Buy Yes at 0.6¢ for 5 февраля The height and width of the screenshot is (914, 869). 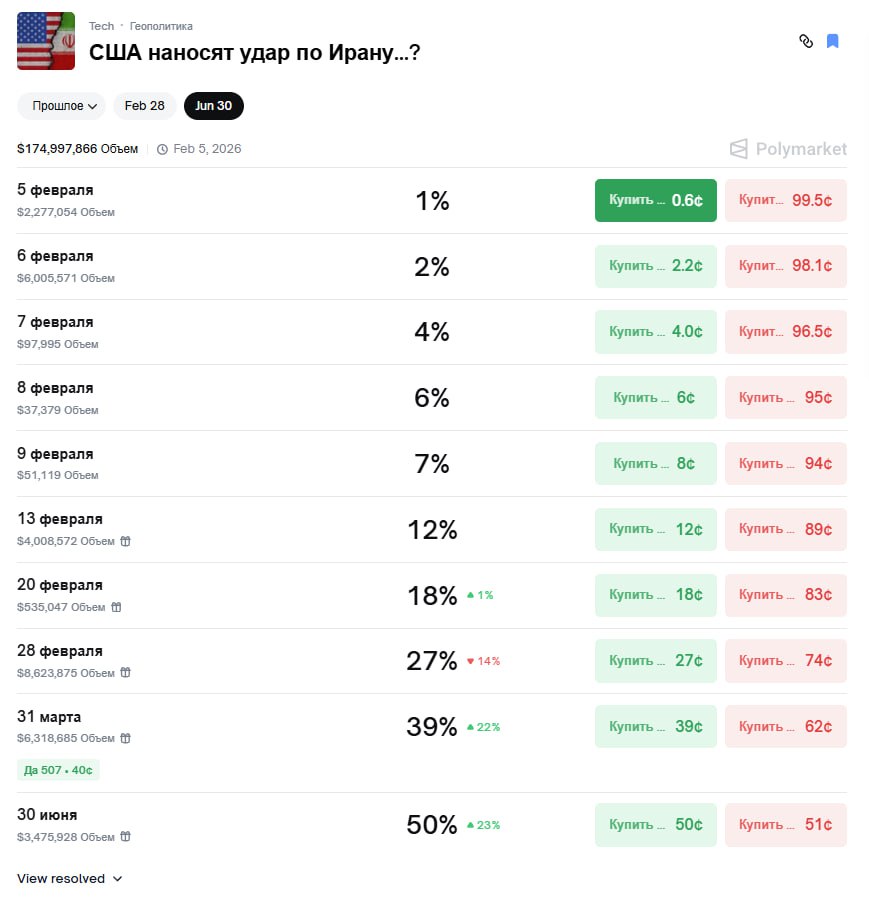pos(655,200)
